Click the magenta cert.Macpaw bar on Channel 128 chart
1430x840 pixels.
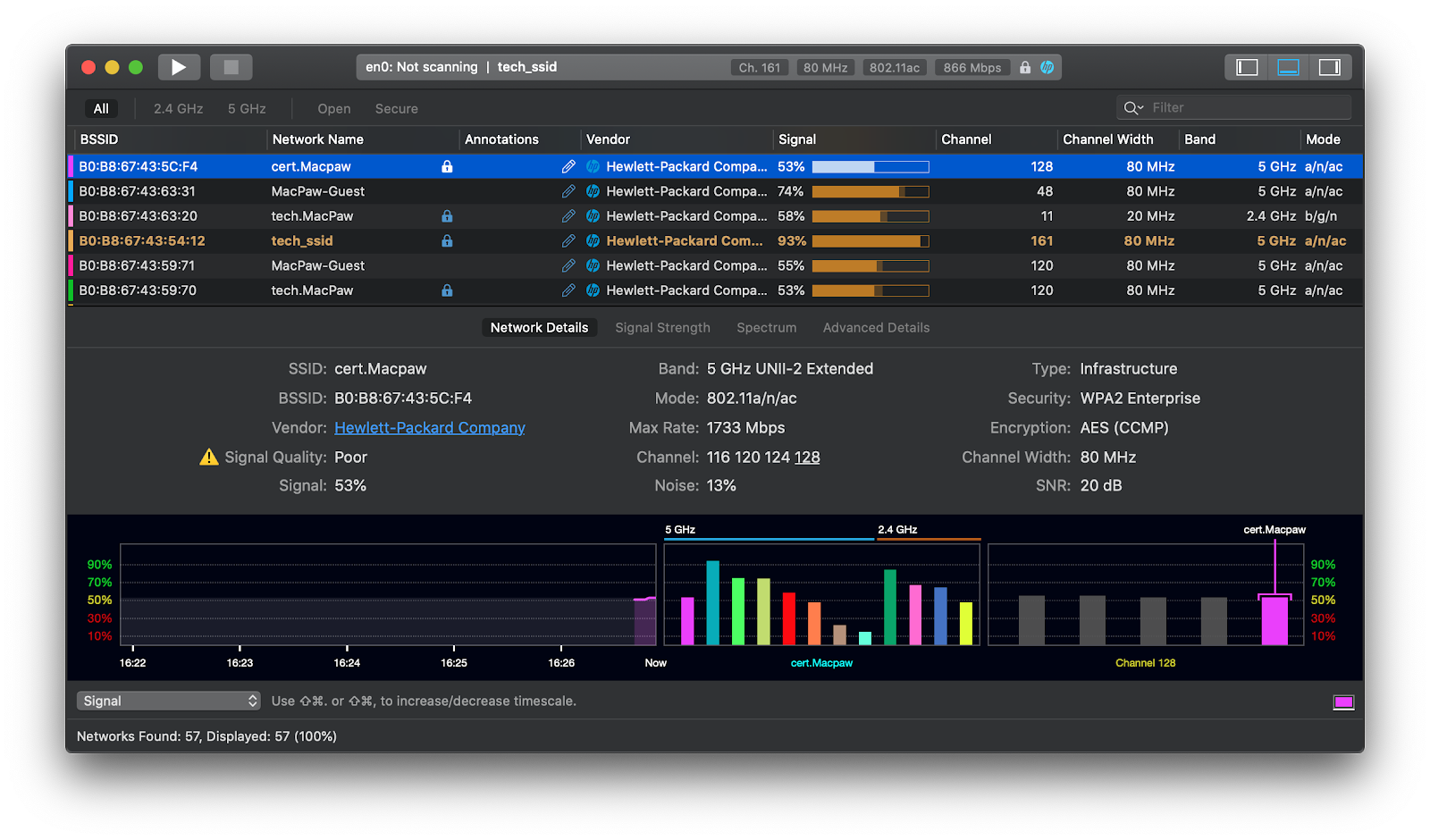tap(1274, 620)
